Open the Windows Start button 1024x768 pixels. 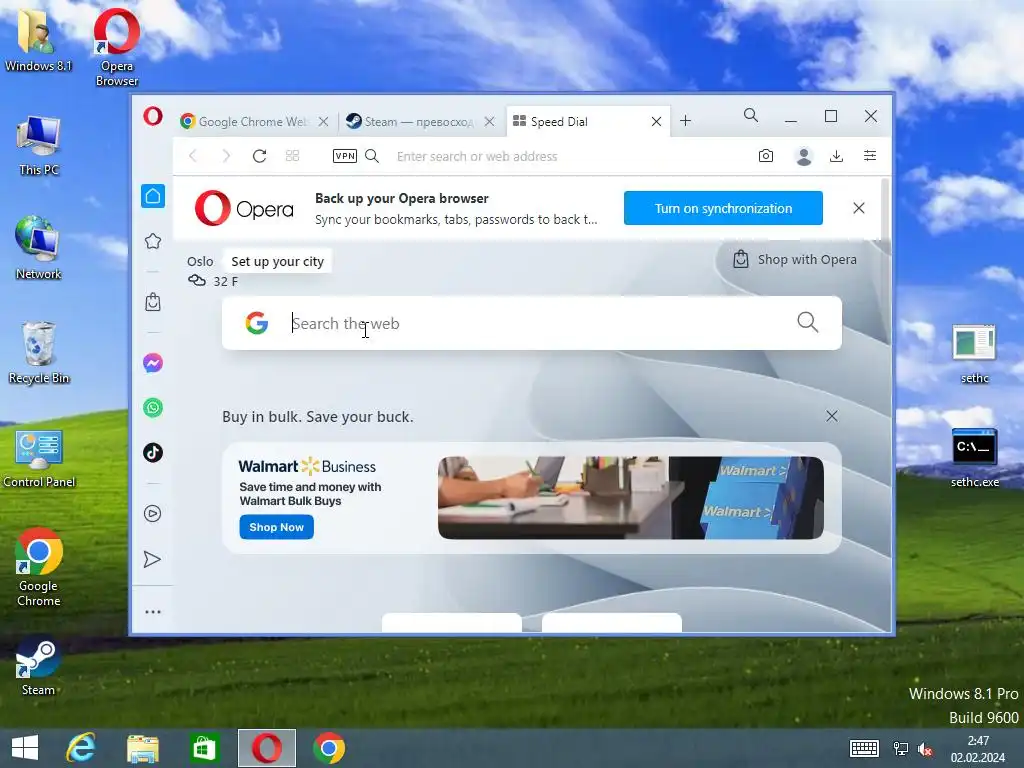pos(25,748)
